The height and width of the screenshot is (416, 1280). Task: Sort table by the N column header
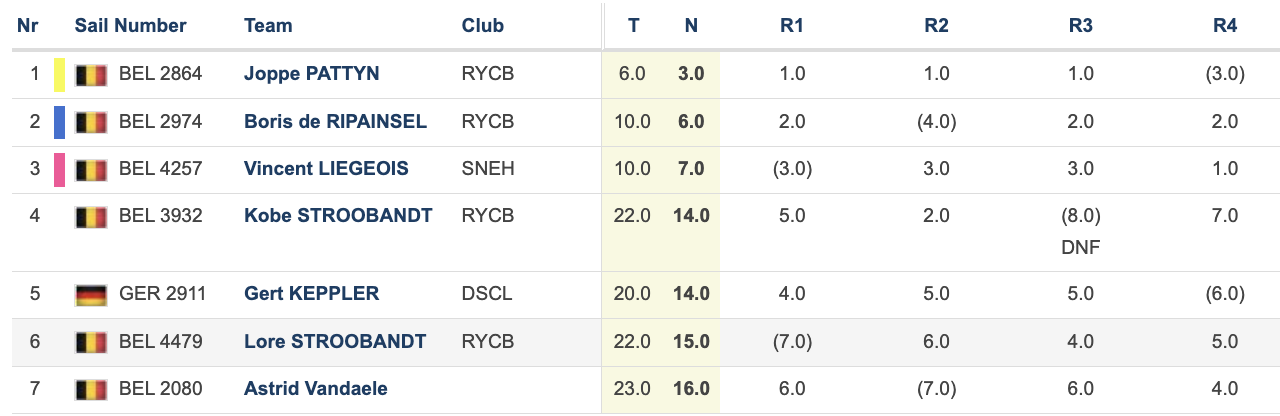click(x=691, y=26)
